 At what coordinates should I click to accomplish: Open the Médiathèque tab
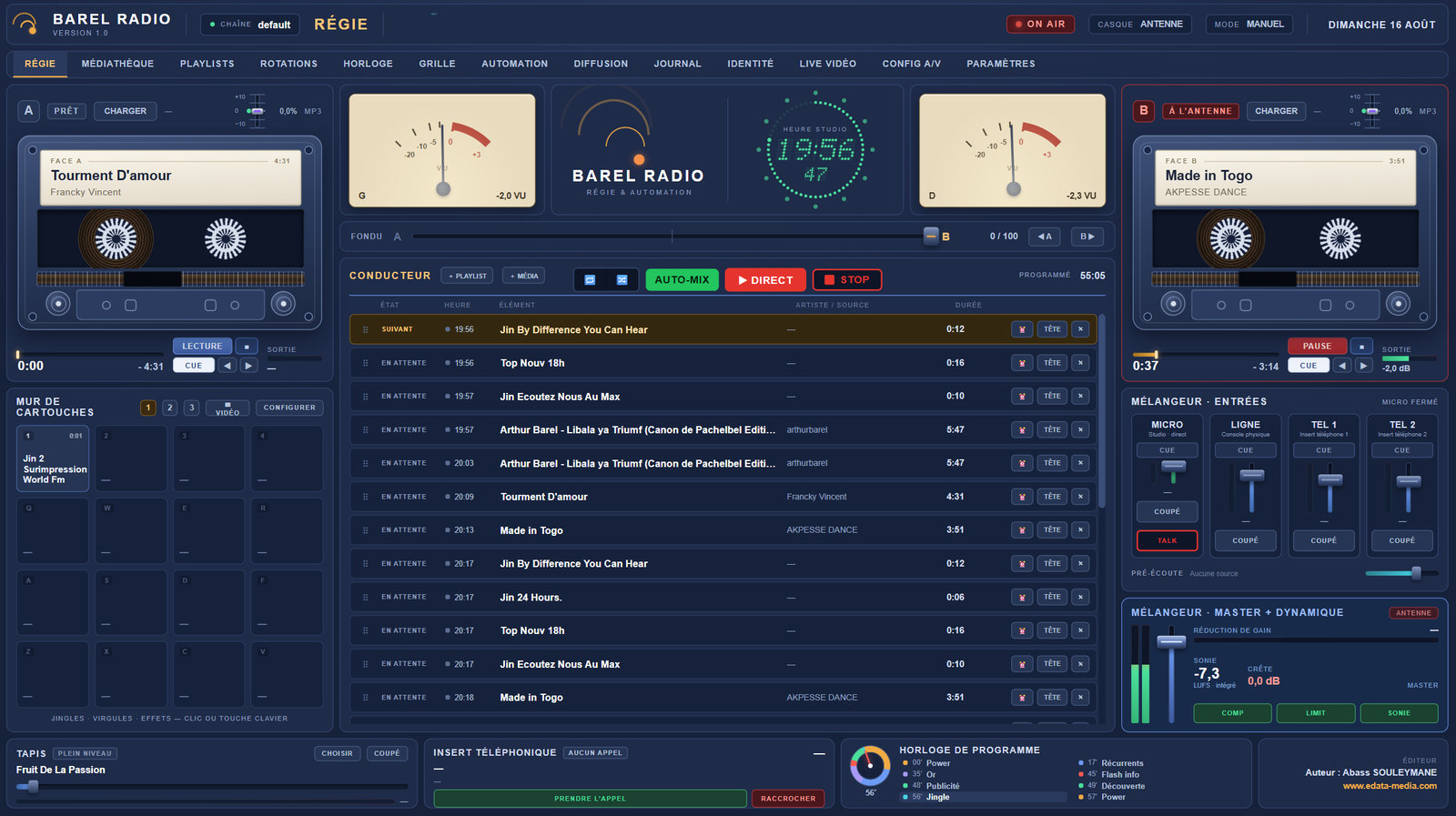[x=117, y=64]
